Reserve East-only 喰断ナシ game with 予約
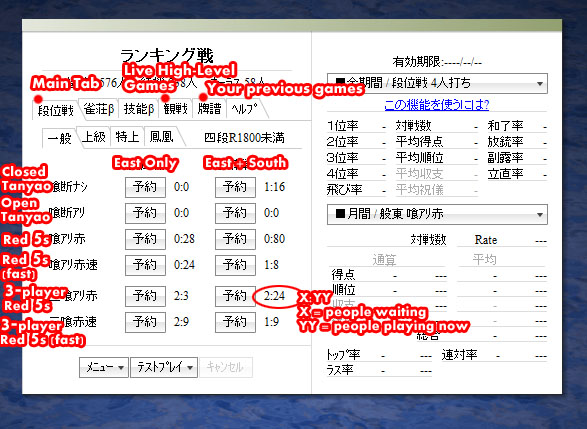Screen dimensions: 587x429 coord(145,187)
